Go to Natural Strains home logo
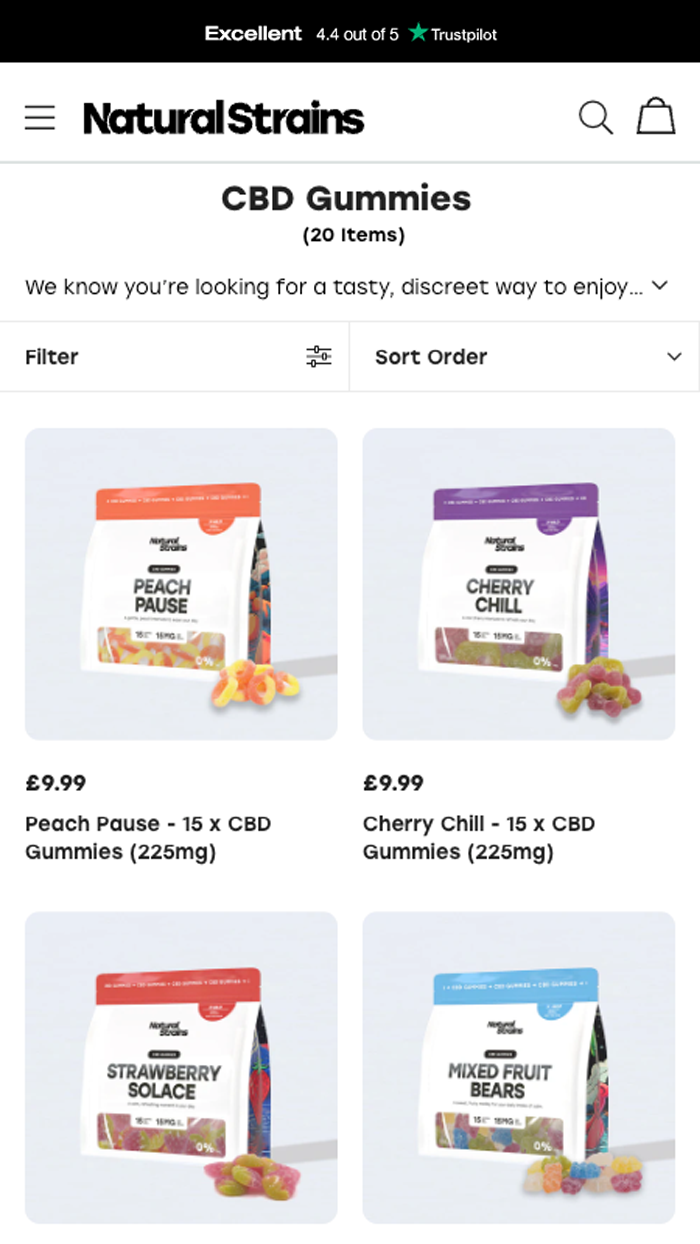700x1244 pixels. (x=223, y=118)
